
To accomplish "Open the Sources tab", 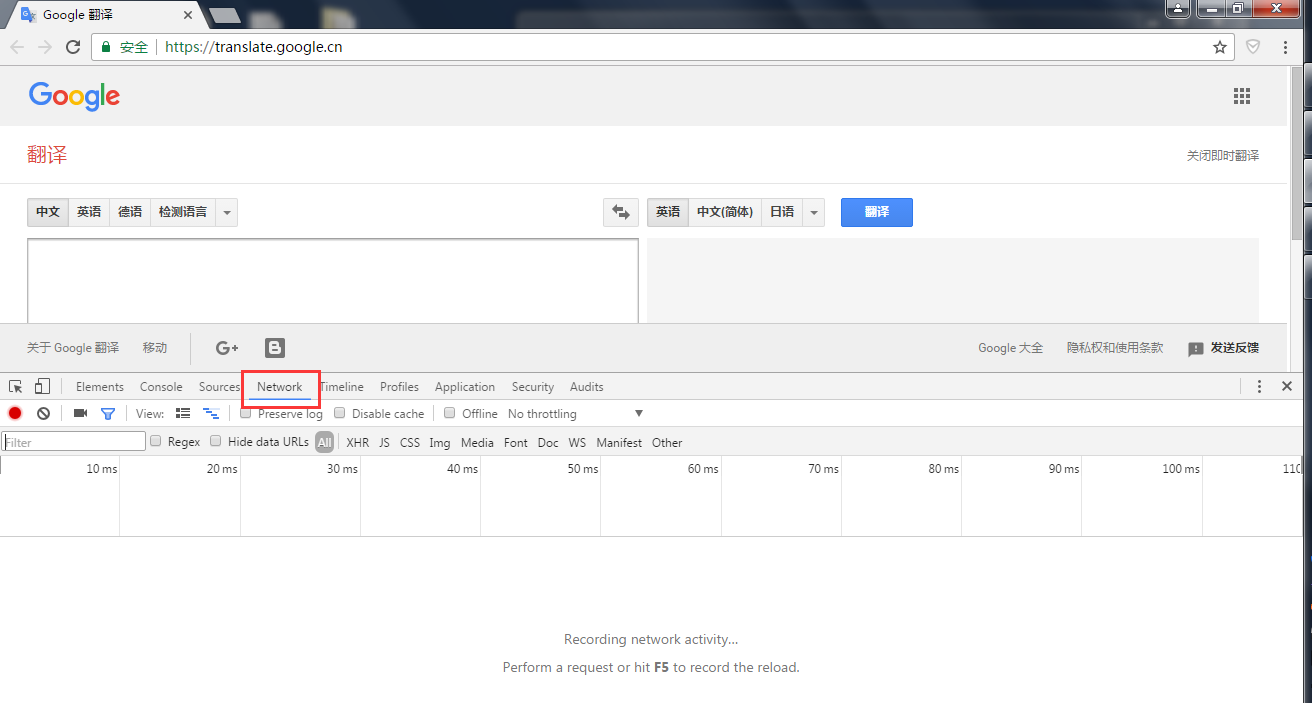I will tap(219, 387).
